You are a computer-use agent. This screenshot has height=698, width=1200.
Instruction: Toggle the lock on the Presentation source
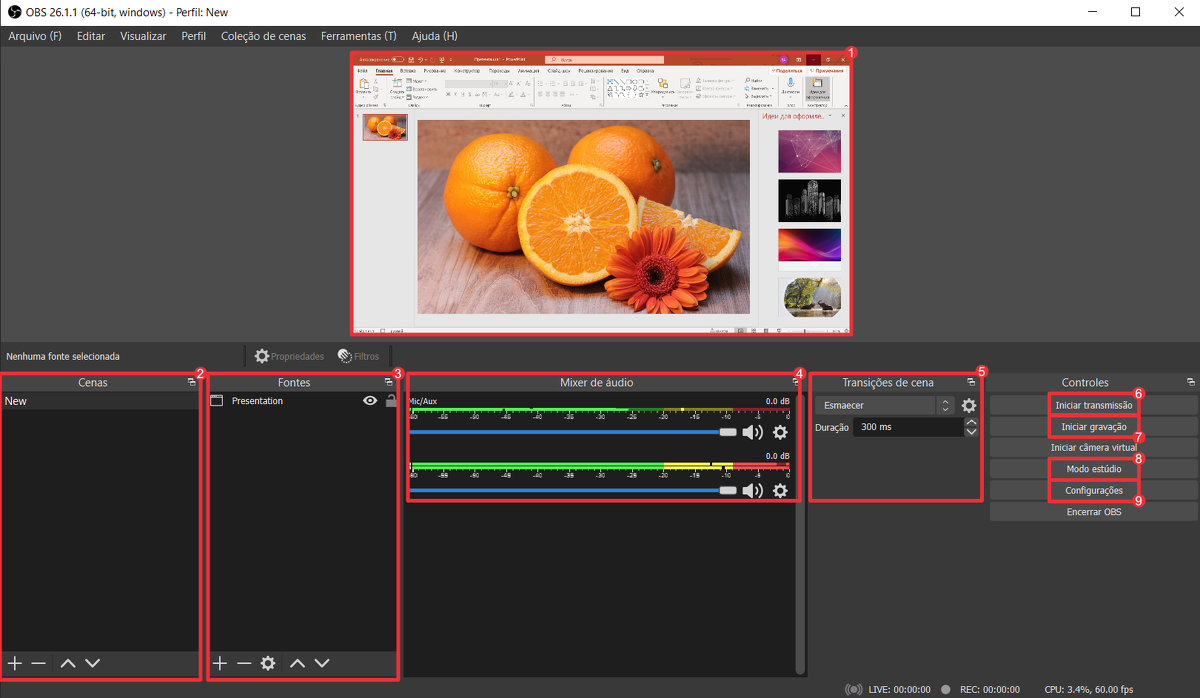click(x=391, y=401)
